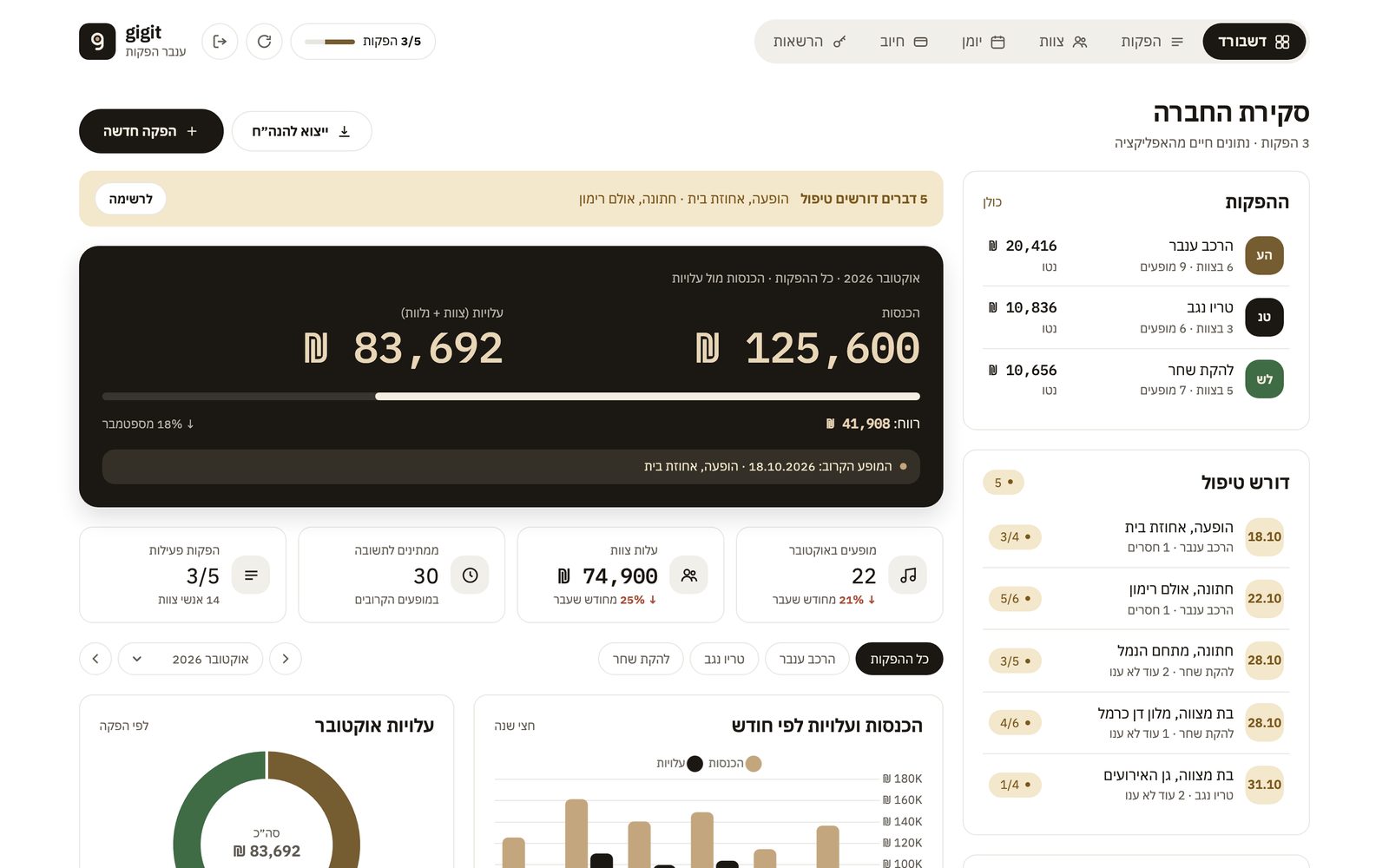The image size is (1389, 868).
Task: Open the דשבורד tab
Action: 1254,42
